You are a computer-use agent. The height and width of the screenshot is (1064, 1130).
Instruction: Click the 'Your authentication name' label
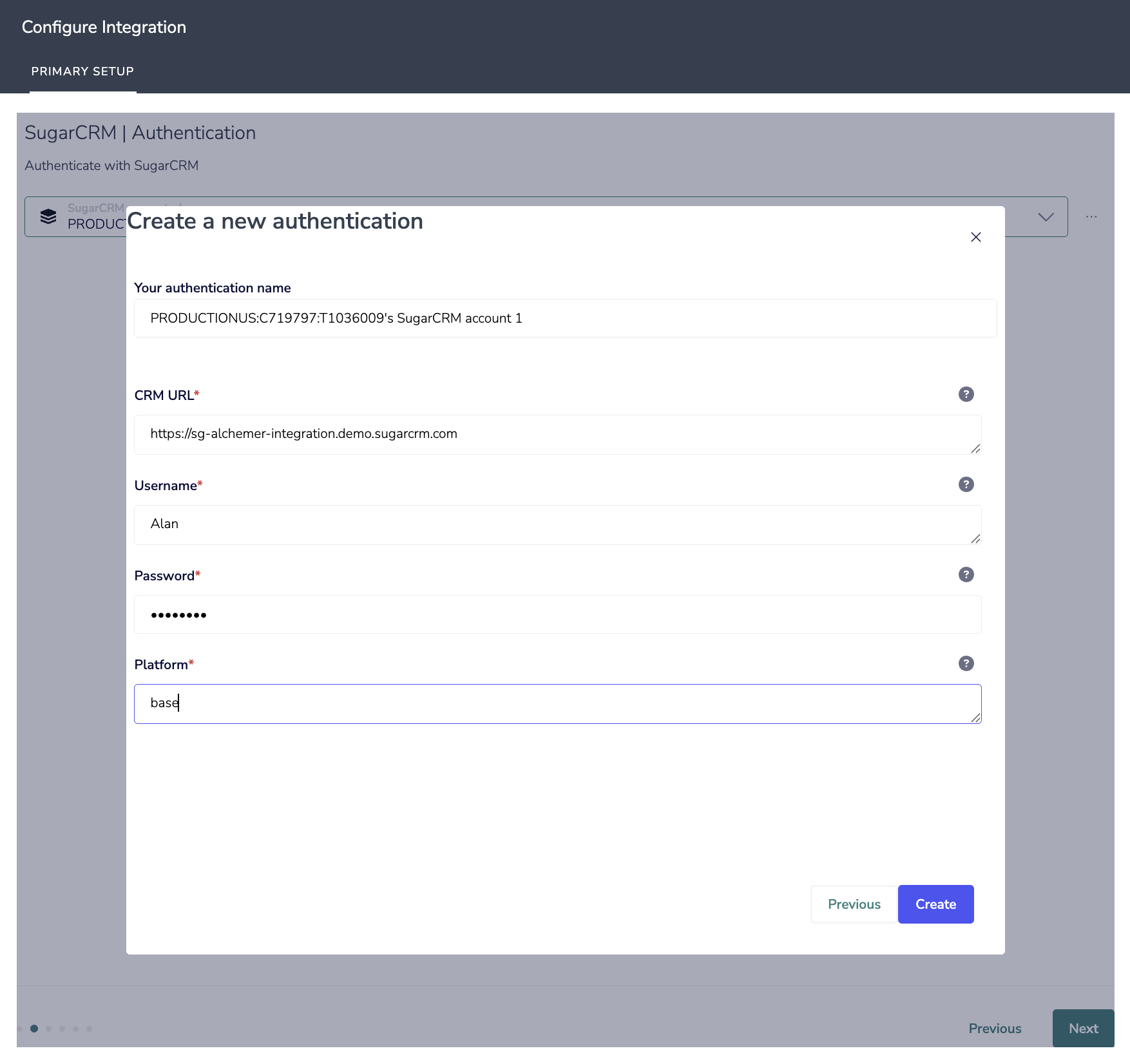coord(213,288)
